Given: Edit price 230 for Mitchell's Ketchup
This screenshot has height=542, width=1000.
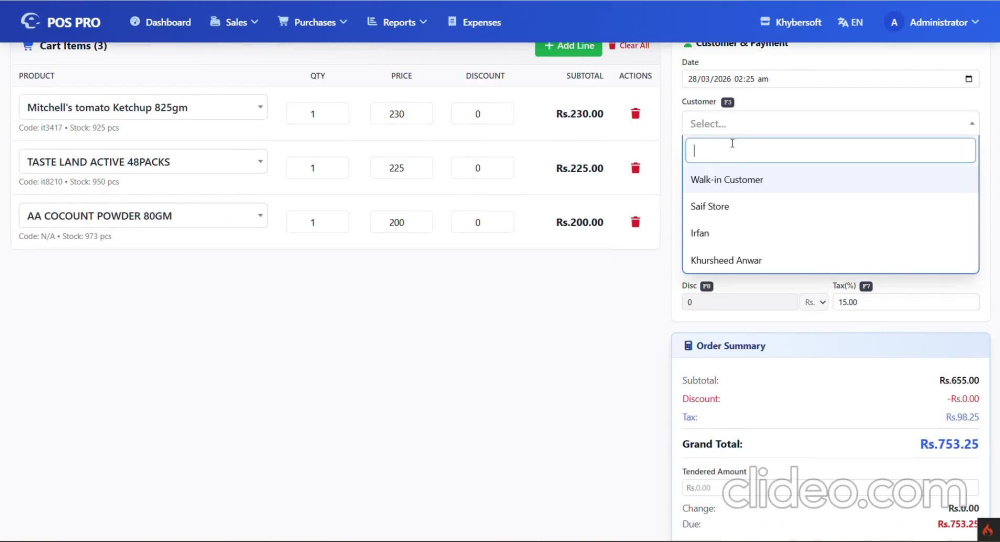Looking at the screenshot, I should (401, 114).
